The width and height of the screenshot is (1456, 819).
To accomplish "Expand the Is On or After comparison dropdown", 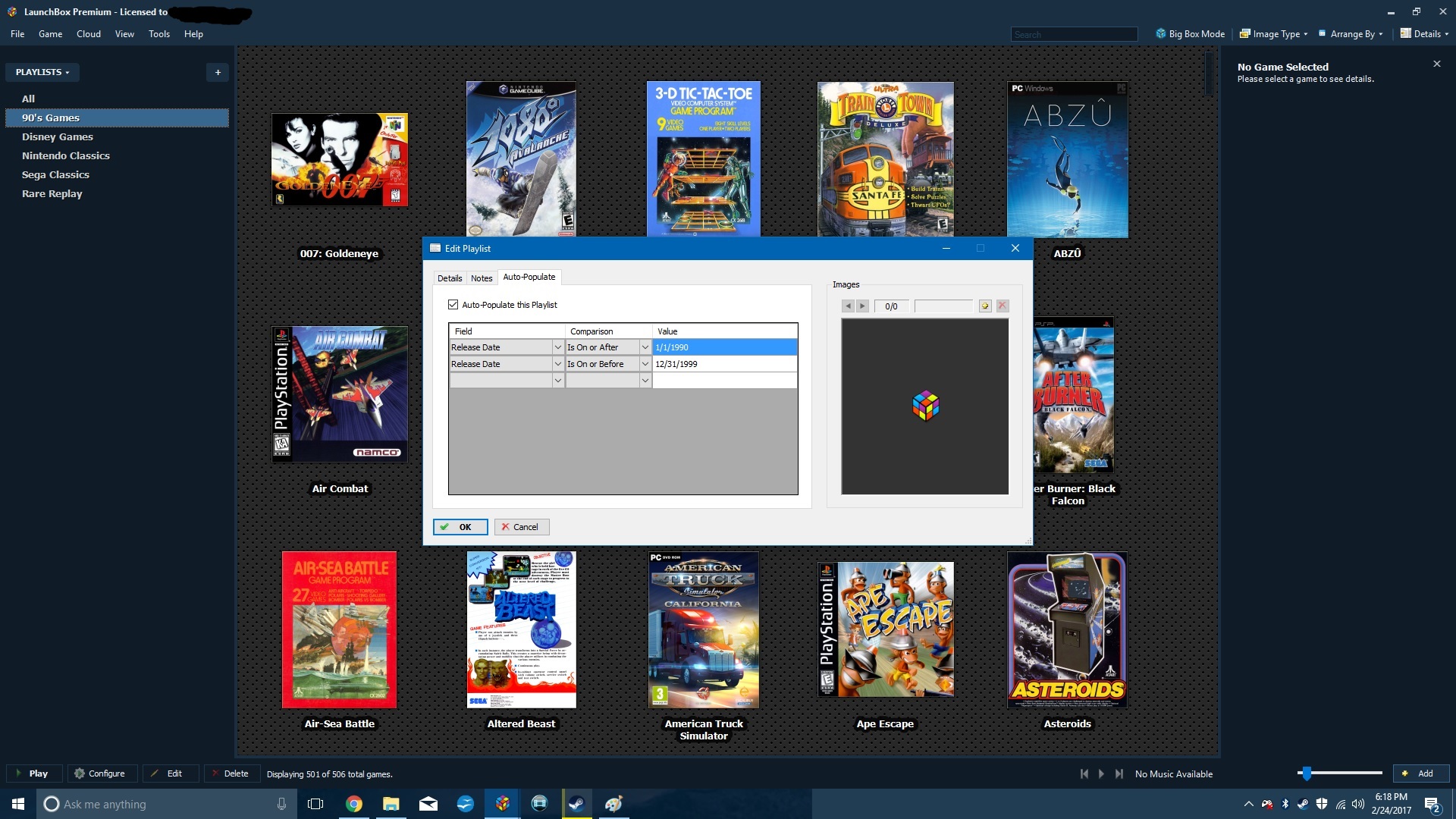I will [645, 347].
